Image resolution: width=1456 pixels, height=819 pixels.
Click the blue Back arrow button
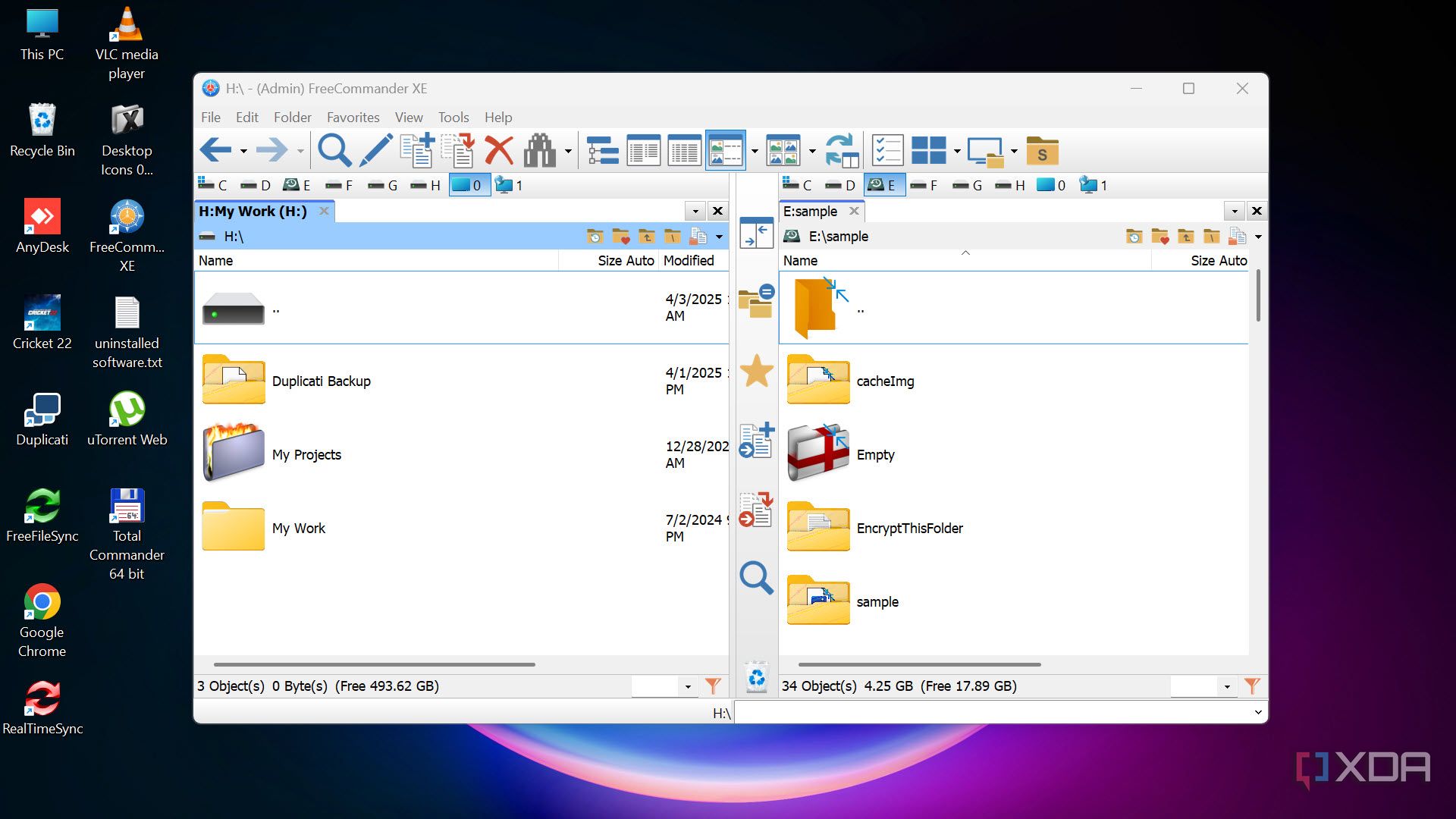pos(216,150)
